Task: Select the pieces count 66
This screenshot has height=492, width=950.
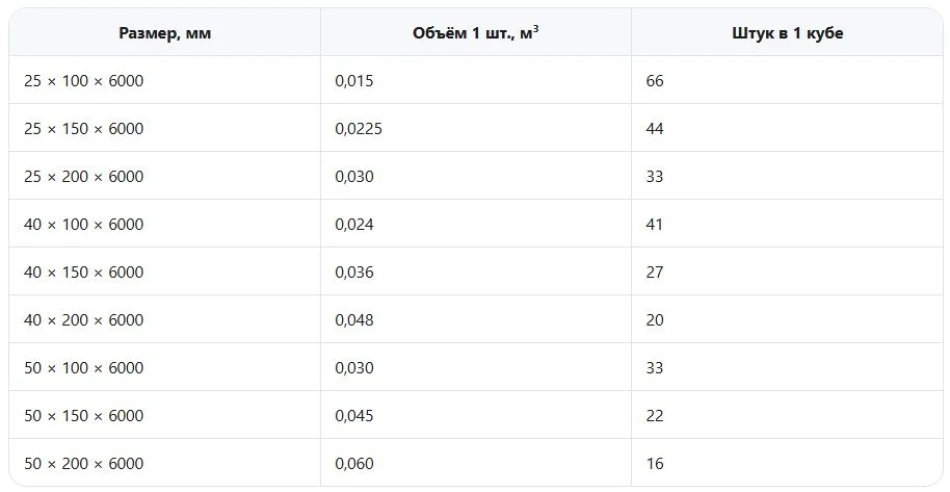Action: click(x=655, y=81)
